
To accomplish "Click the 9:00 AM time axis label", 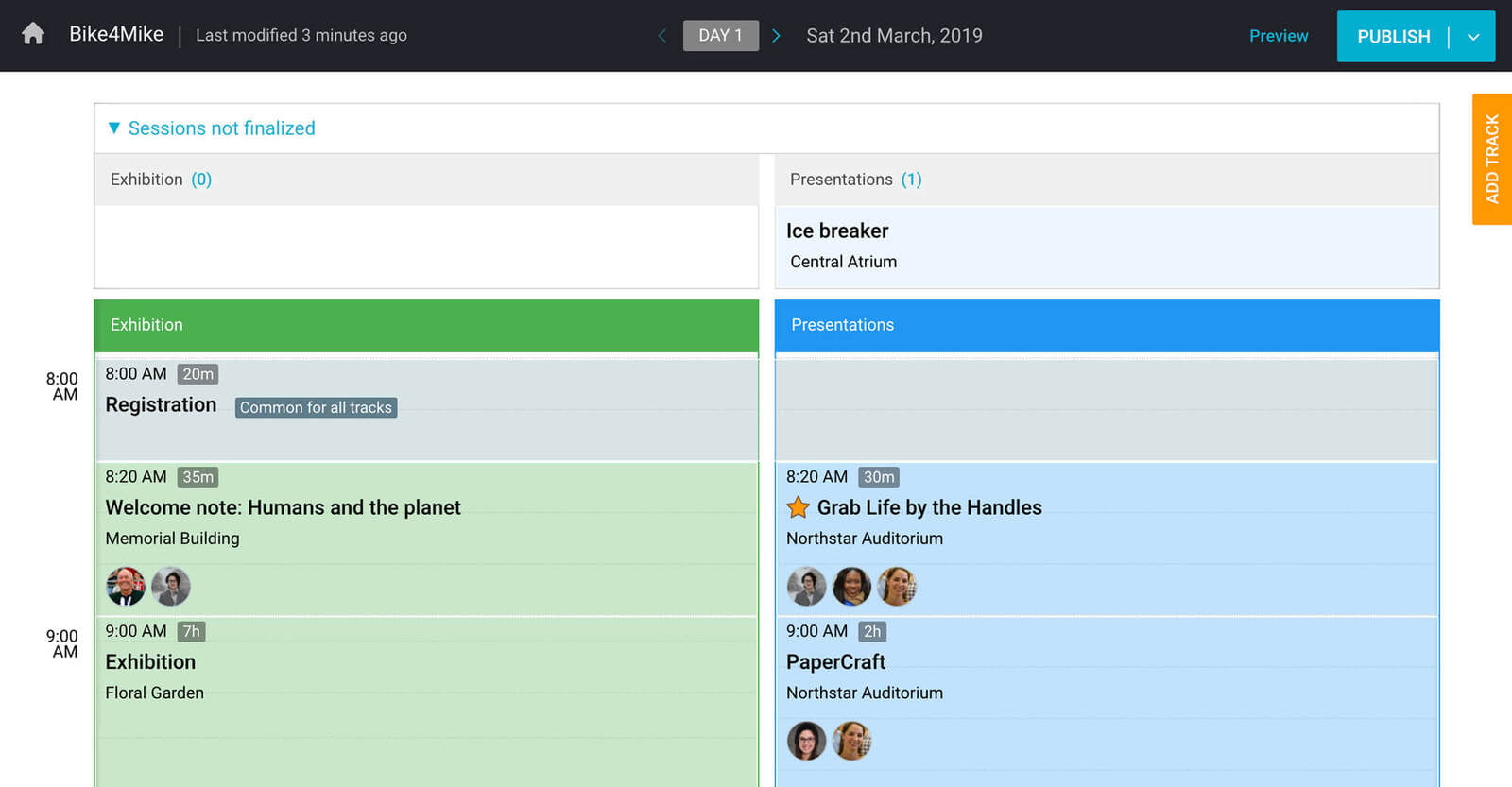I will click(62, 643).
